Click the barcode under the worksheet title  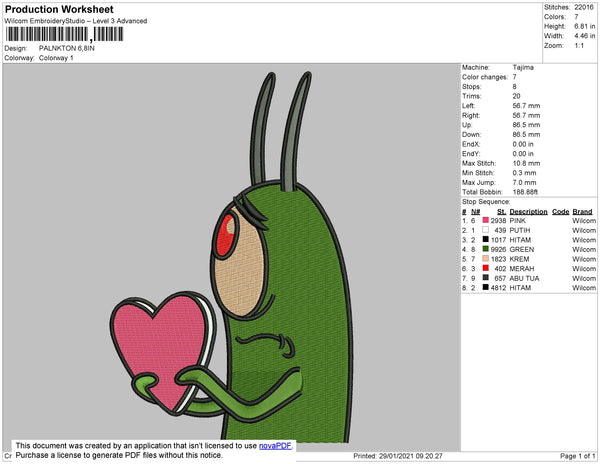[64, 34]
